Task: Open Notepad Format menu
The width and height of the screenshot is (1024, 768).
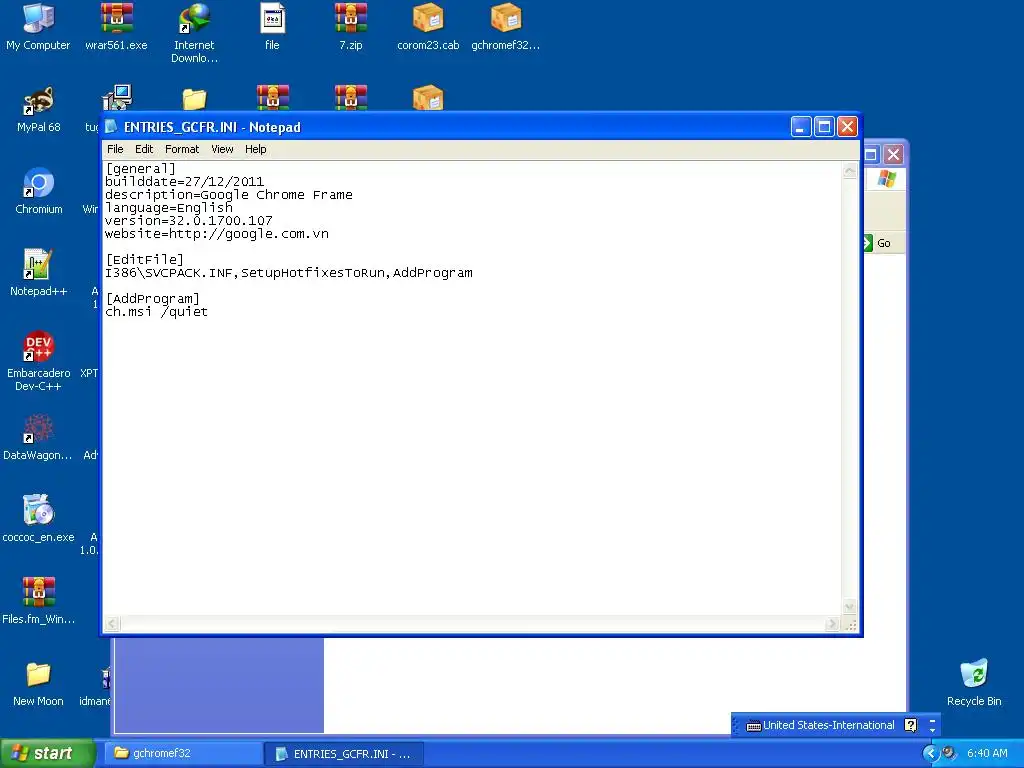Action: point(182,150)
